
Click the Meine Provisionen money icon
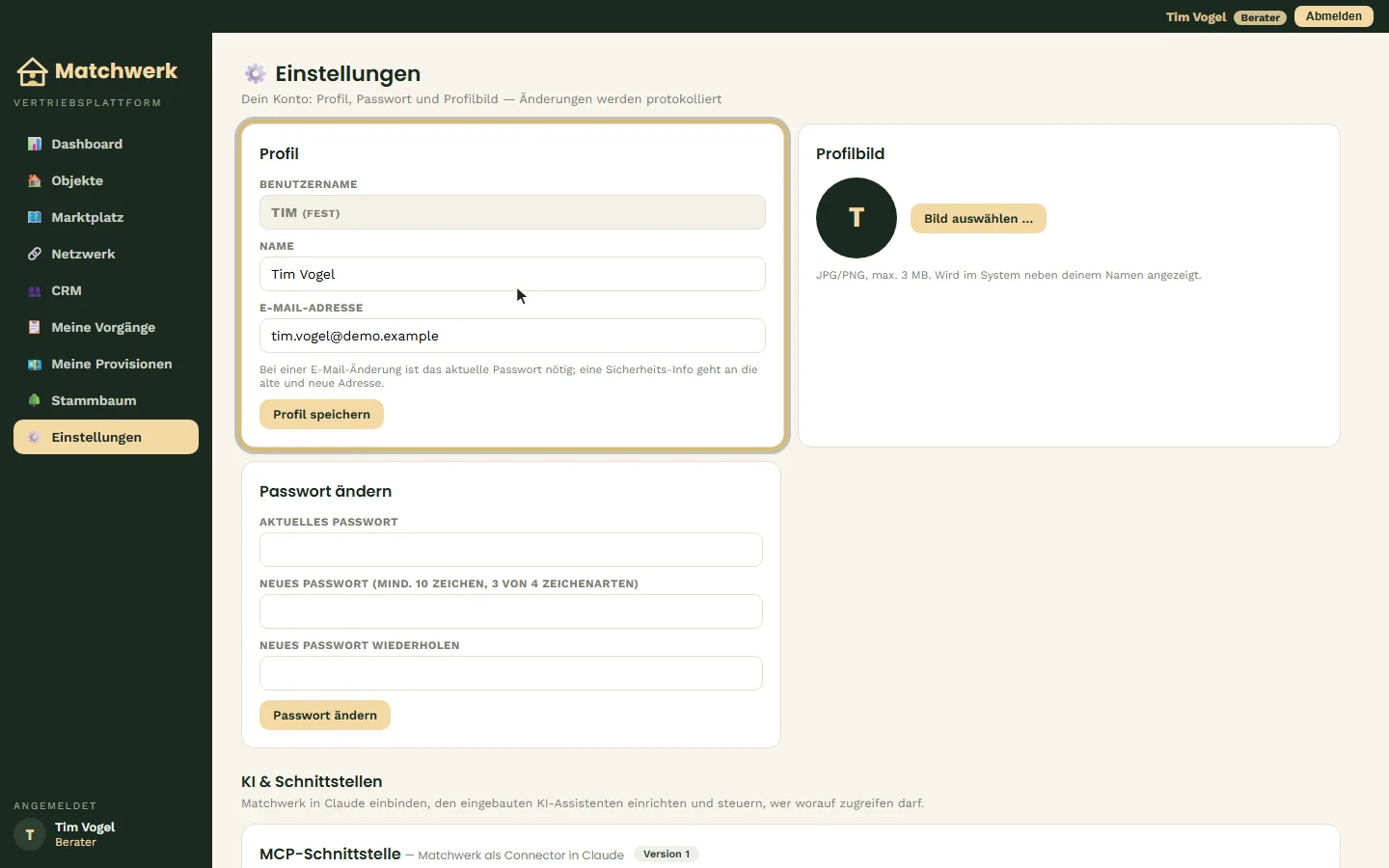tap(35, 364)
